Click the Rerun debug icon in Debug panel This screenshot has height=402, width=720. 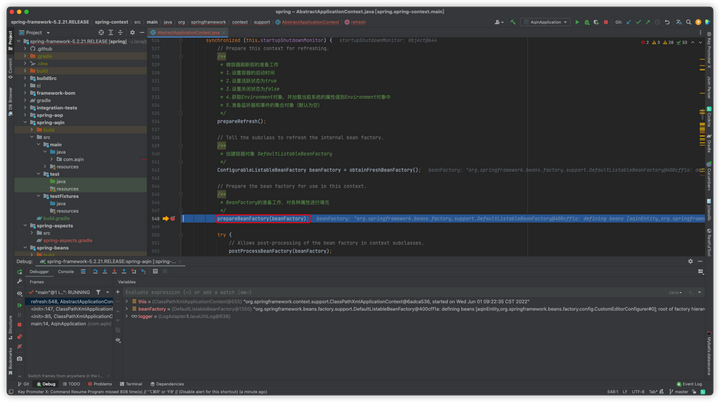tap(19, 272)
